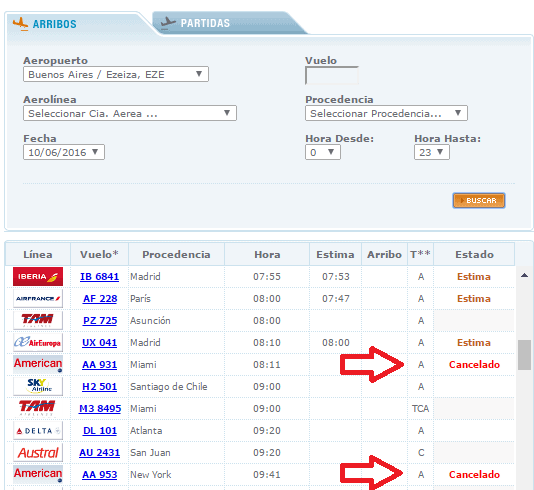Click the Buscar search button
Image resolution: width=534 pixels, height=490 pixels.
pyautogui.click(x=478, y=200)
